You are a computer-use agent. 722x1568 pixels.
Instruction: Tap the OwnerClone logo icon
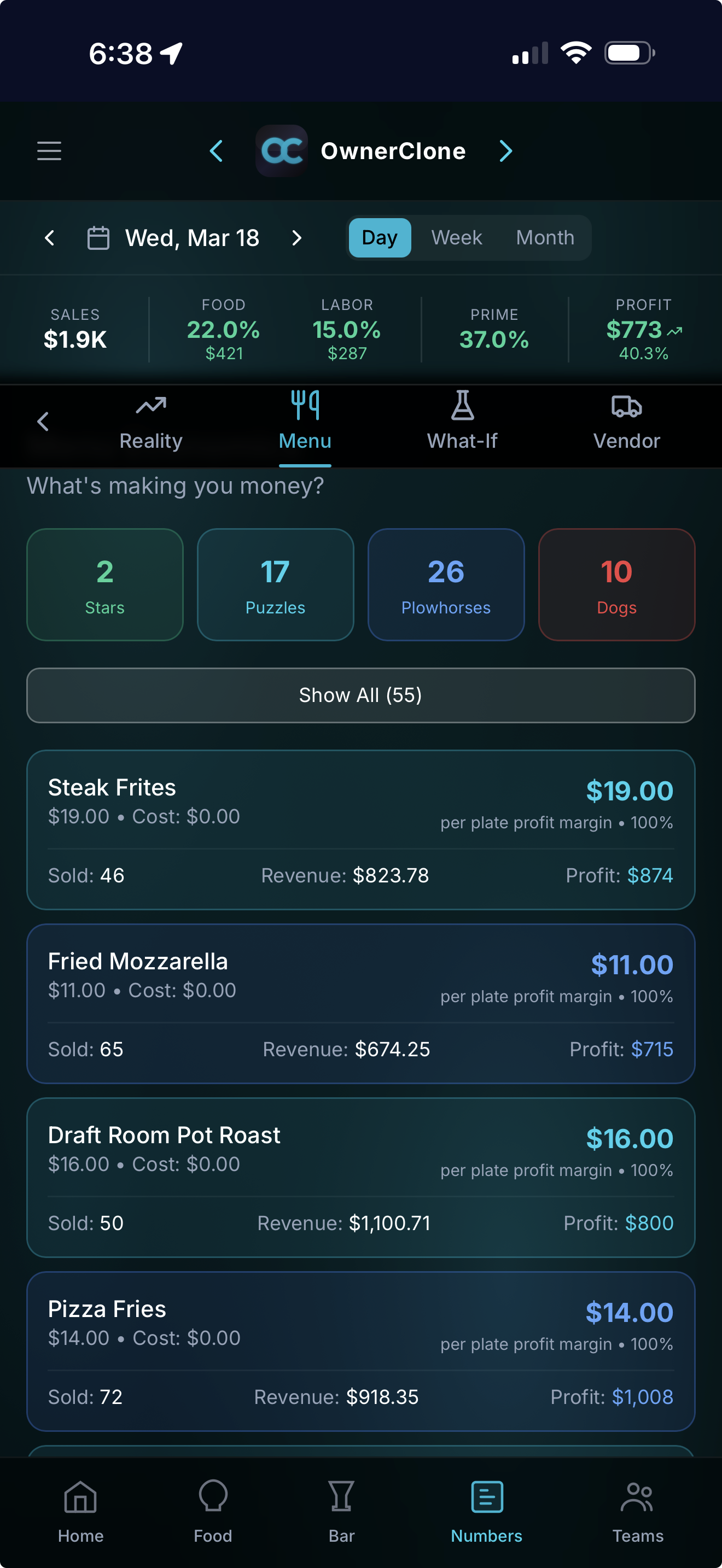coord(281,151)
